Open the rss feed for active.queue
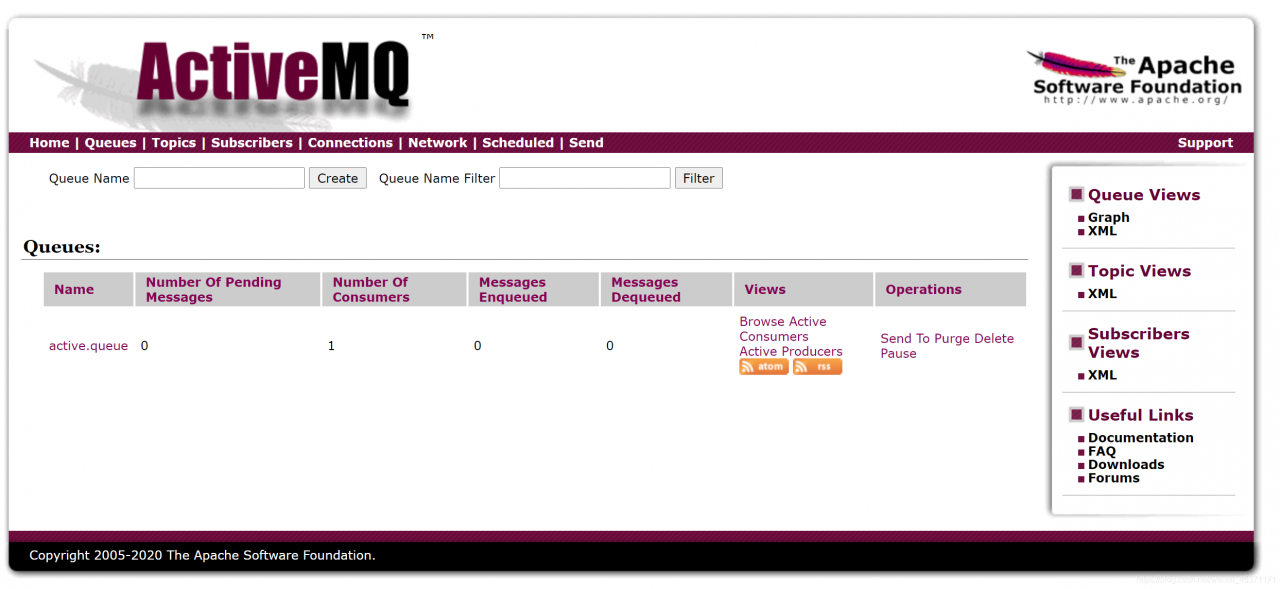Image resolution: width=1280 pixels, height=589 pixels. (x=818, y=367)
